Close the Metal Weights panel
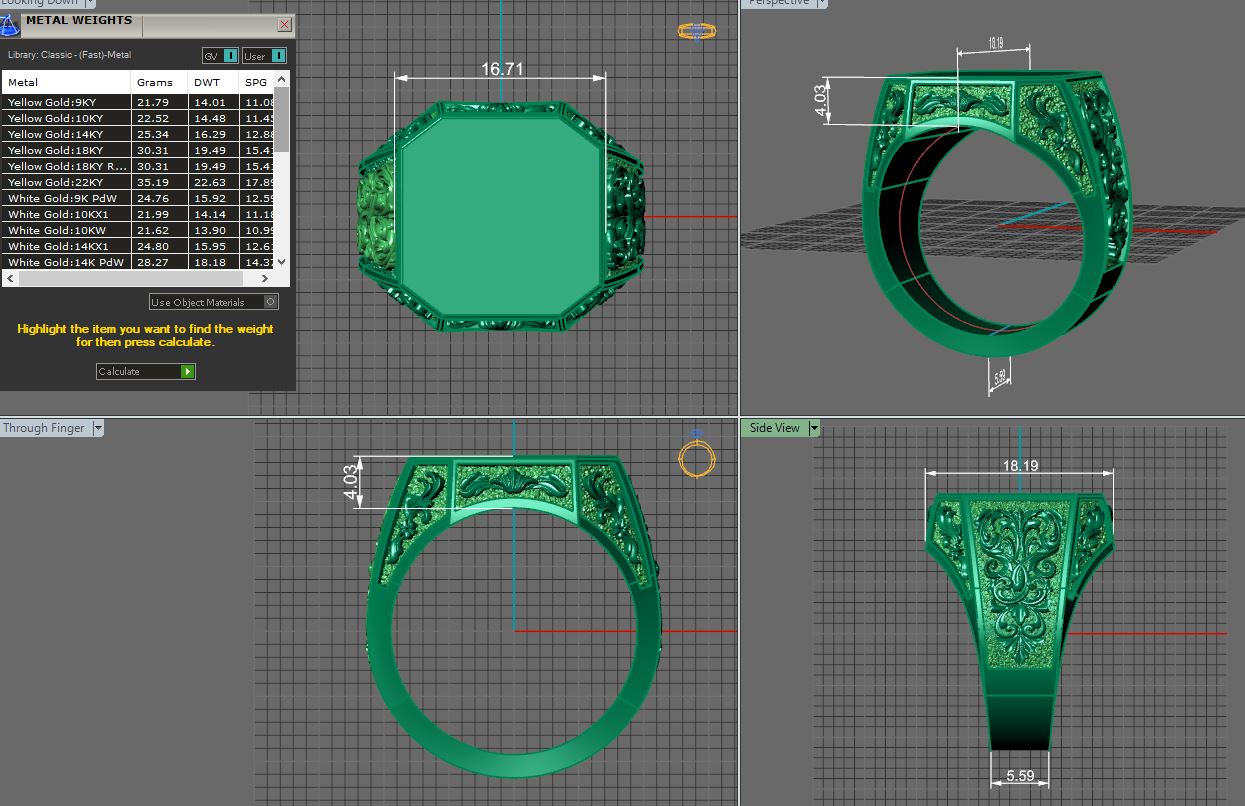1245x806 pixels. click(284, 24)
